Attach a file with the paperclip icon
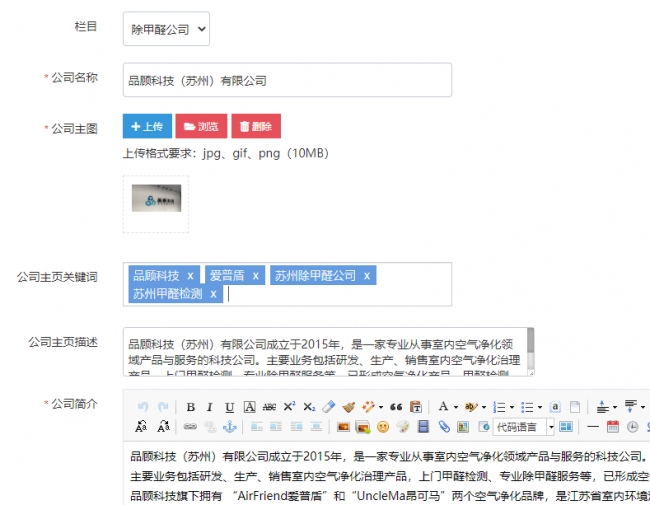Image resolution: width=650 pixels, height=505 pixels. point(444,427)
